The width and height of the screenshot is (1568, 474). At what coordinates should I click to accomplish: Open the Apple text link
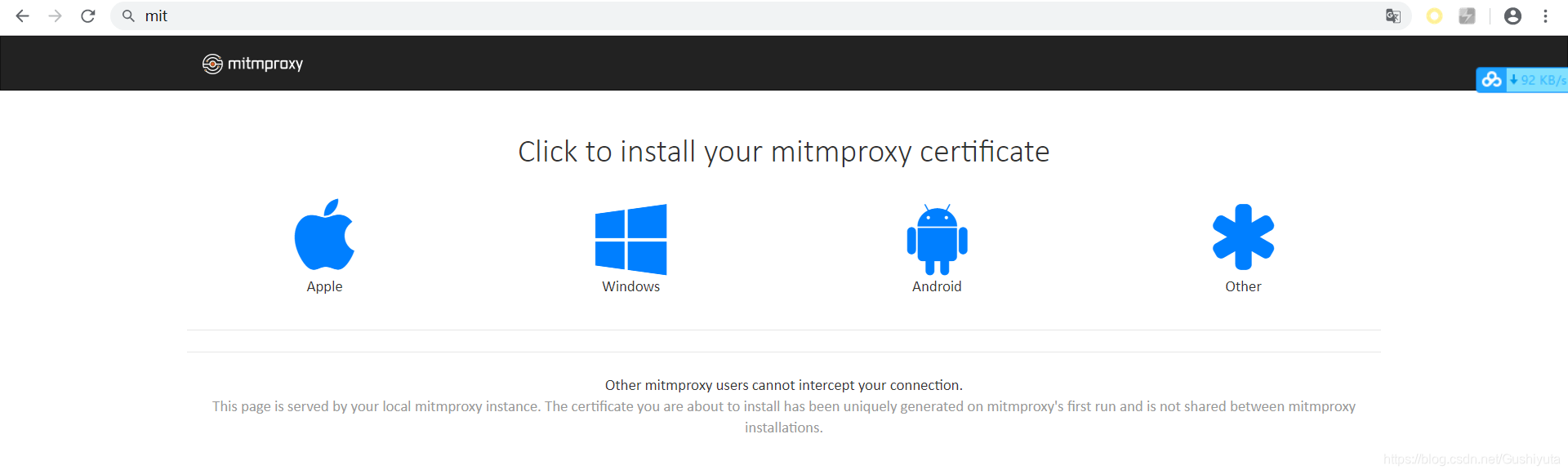pos(324,286)
